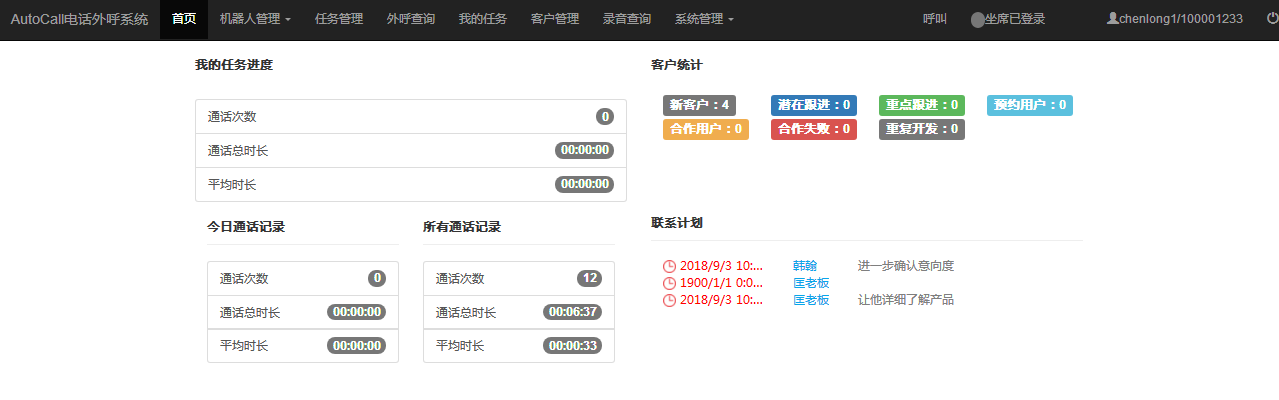This screenshot has height=400, width=1279.
Task: Click the gray 新客户 badge
Action: pos(699,105)
